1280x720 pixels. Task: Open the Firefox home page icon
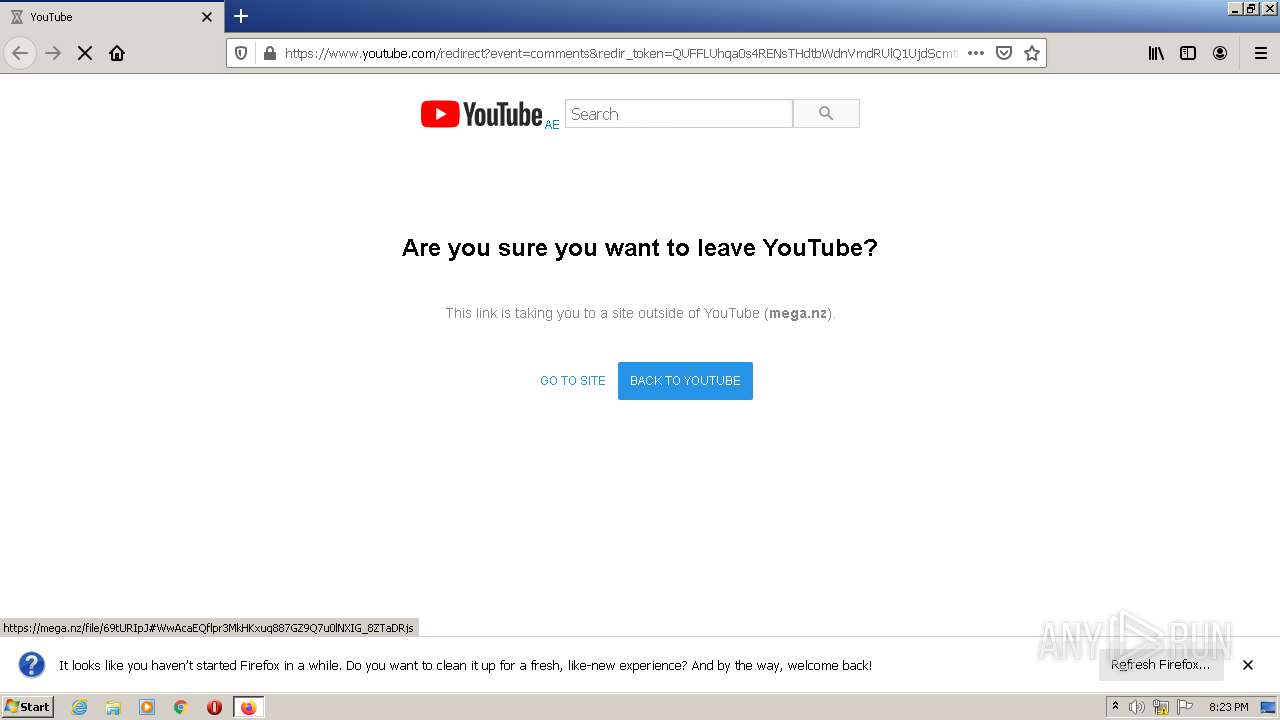point(117,53)
